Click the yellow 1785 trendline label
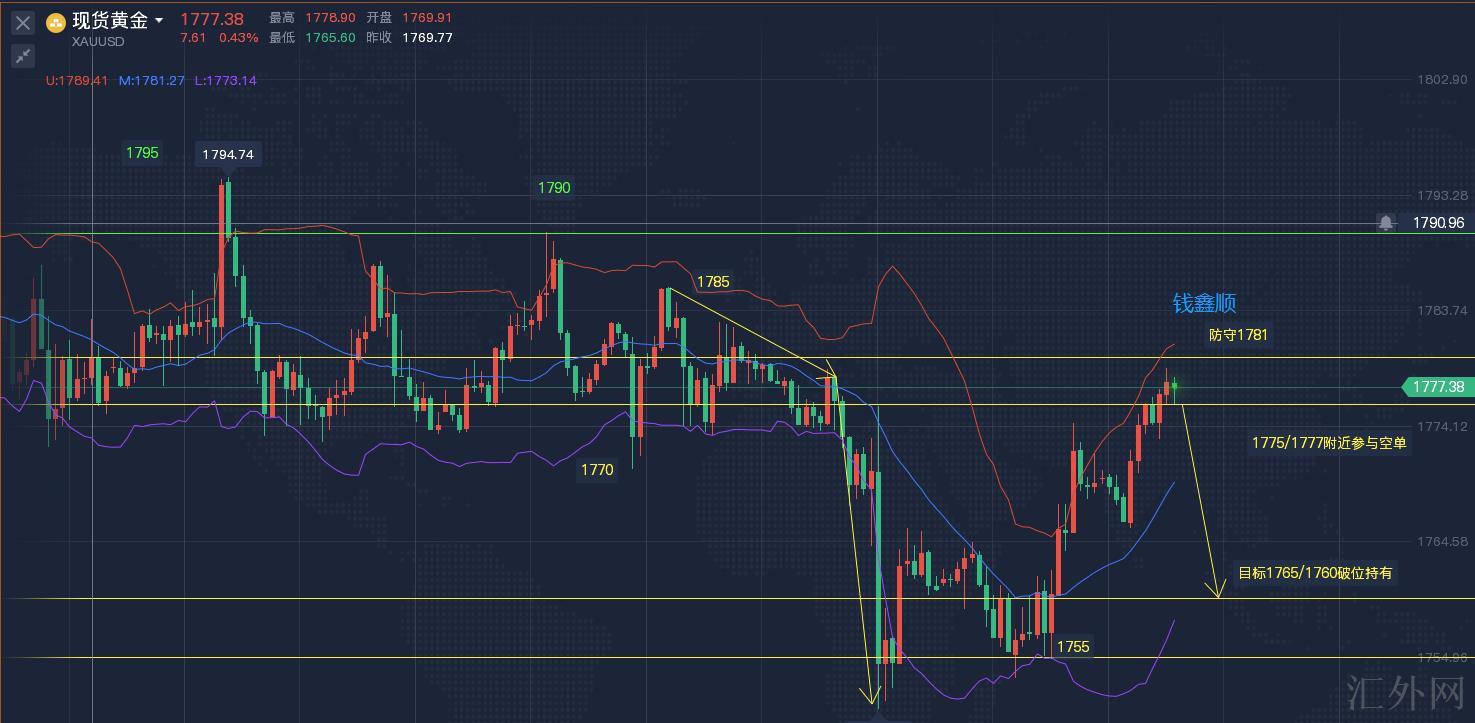1475x723 pixels. [713, 282]
